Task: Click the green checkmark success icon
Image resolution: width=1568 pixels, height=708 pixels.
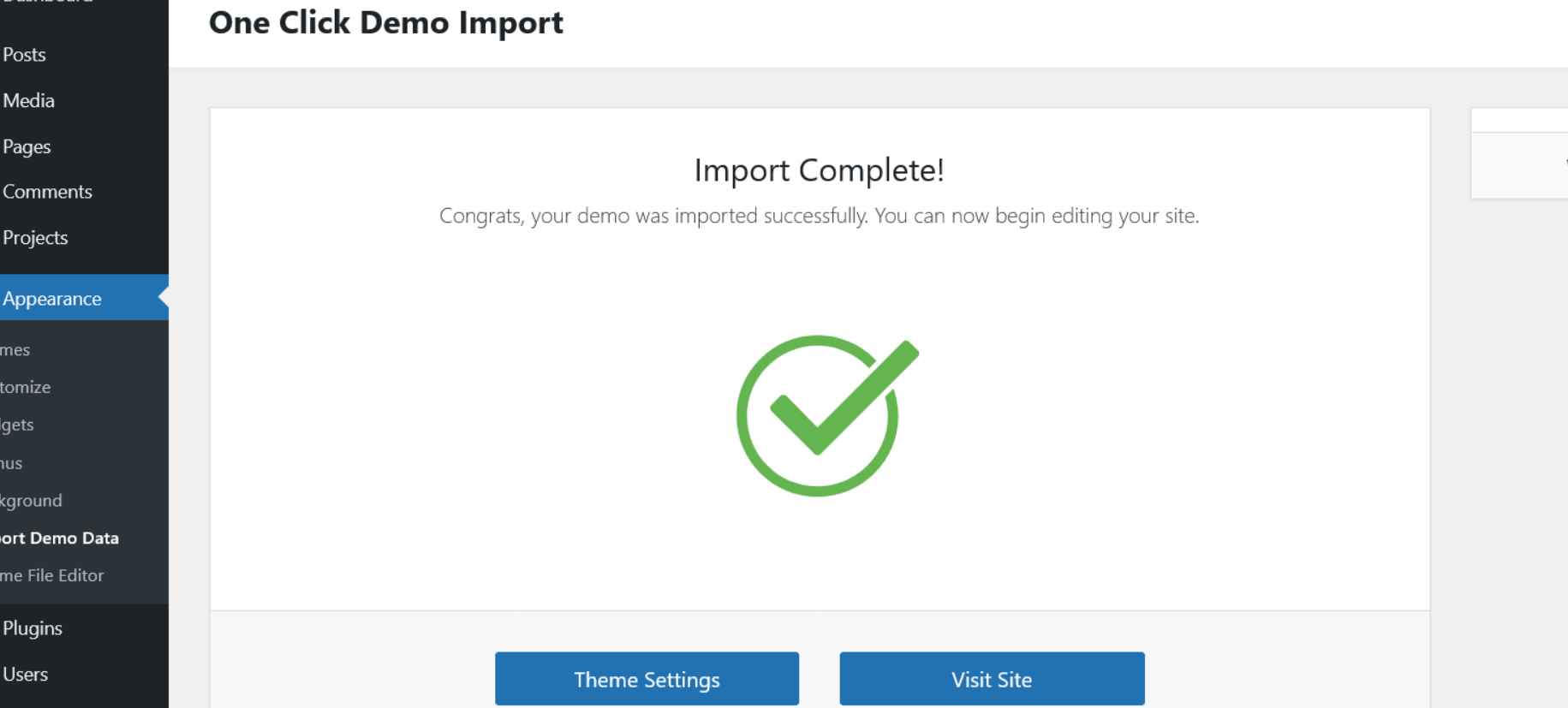Action: pos(826,415)
